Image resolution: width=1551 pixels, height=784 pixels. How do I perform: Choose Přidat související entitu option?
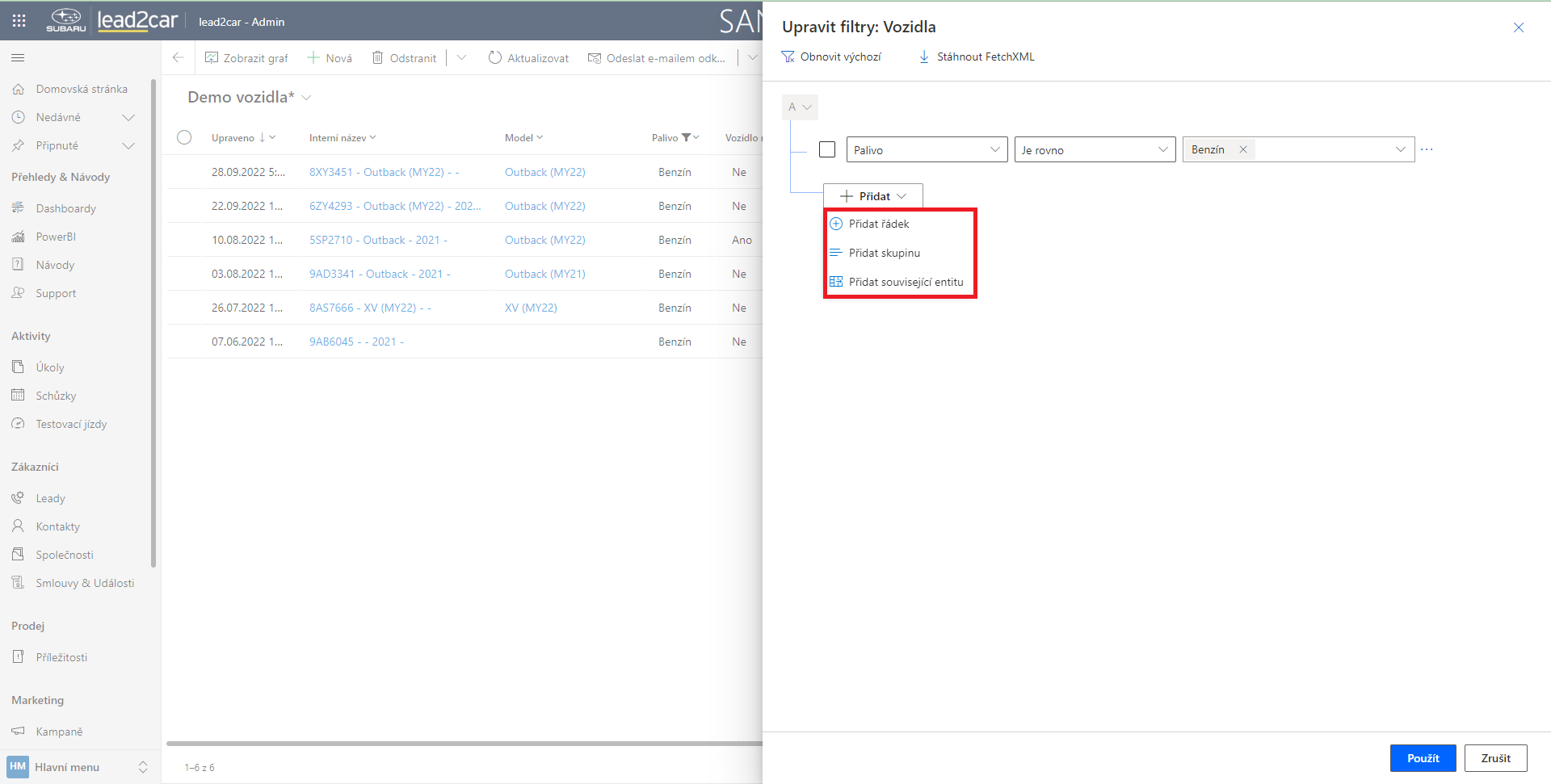pyautogui.click(x=906, y=282)
